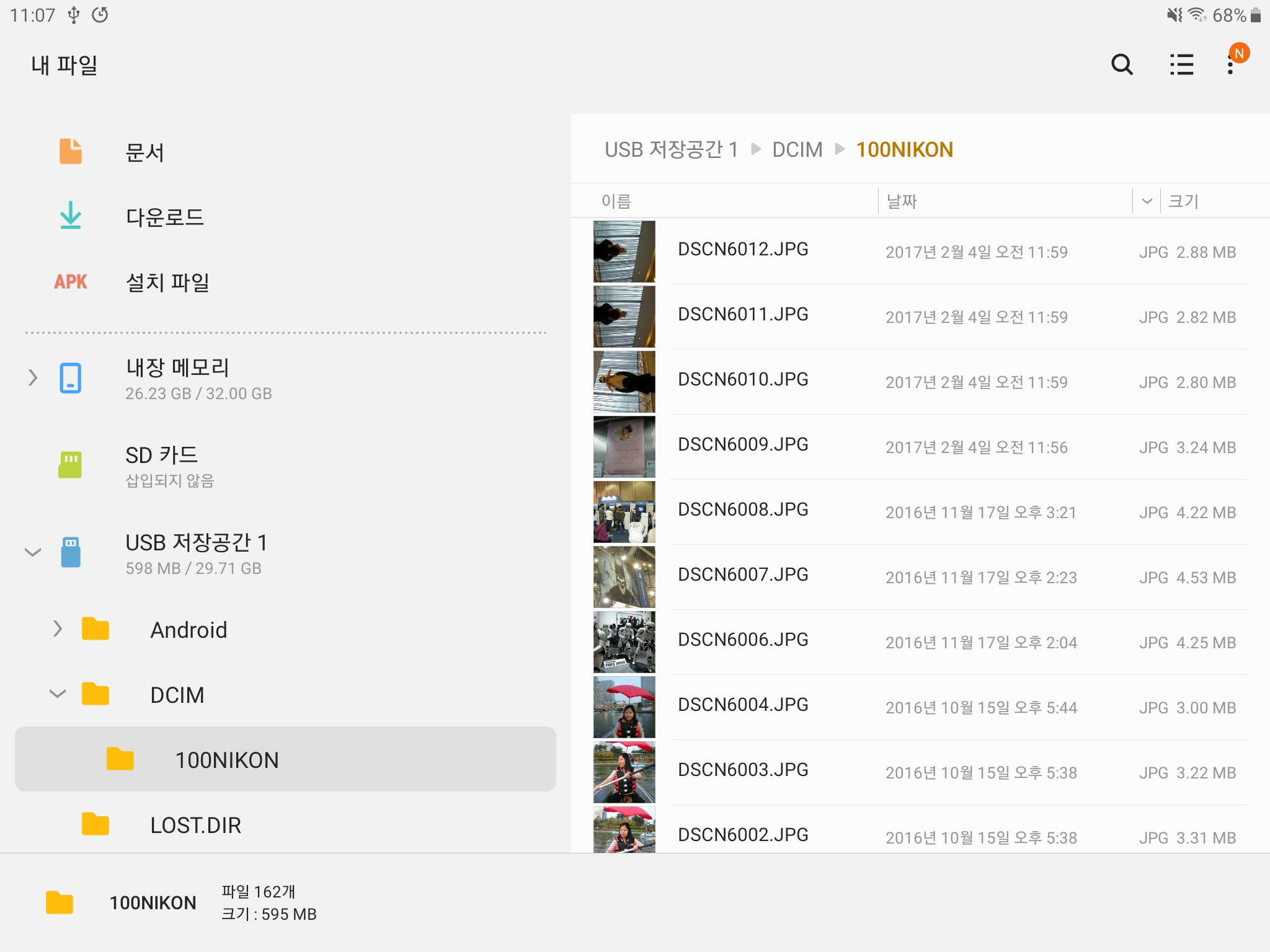Click date 2017년 2월 4일 오전 11:56
Screen dimensions: 1270x952
(x=977, y=447)
